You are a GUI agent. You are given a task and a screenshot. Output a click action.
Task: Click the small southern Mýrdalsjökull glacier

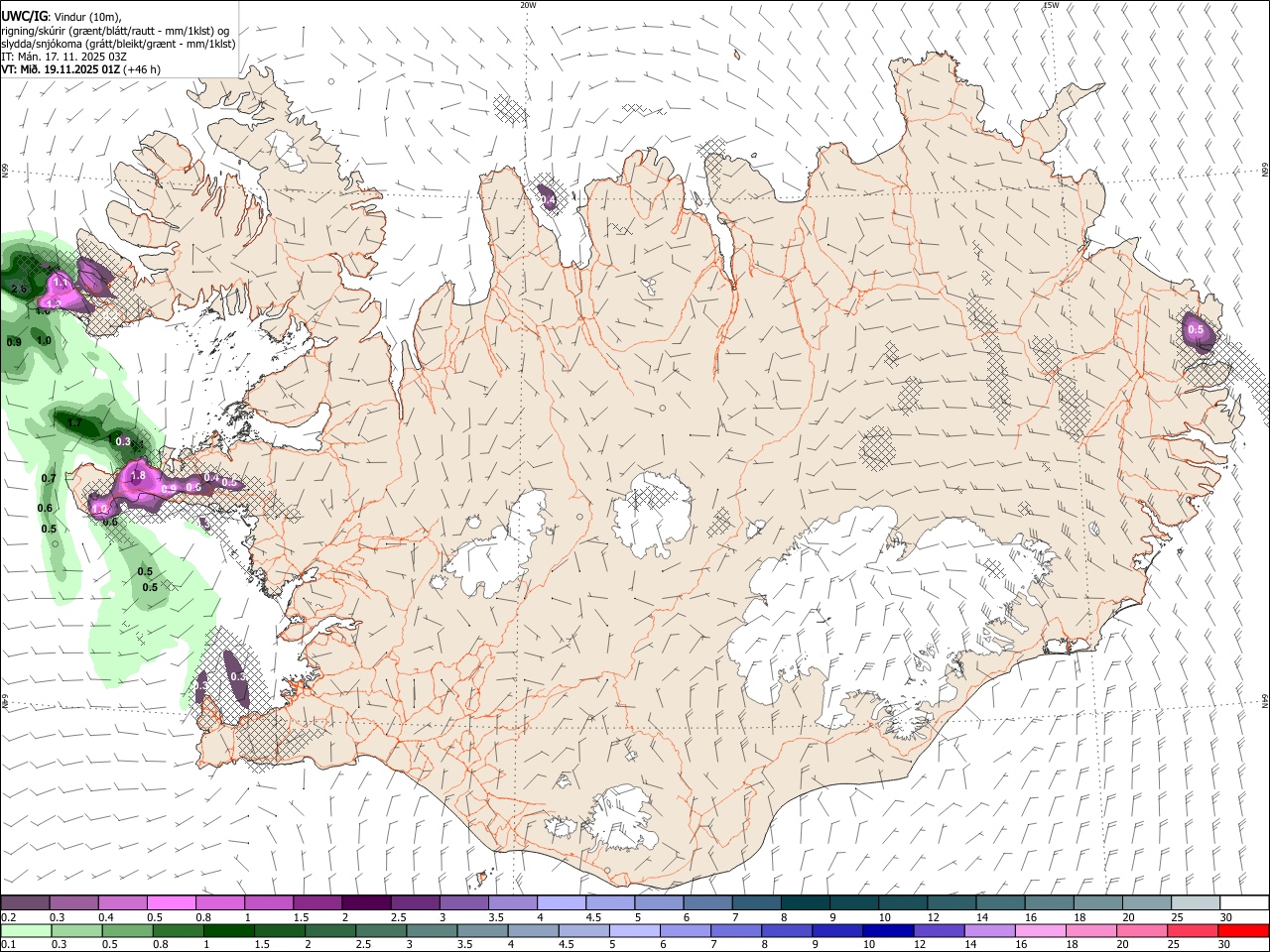tap(620, 818)
